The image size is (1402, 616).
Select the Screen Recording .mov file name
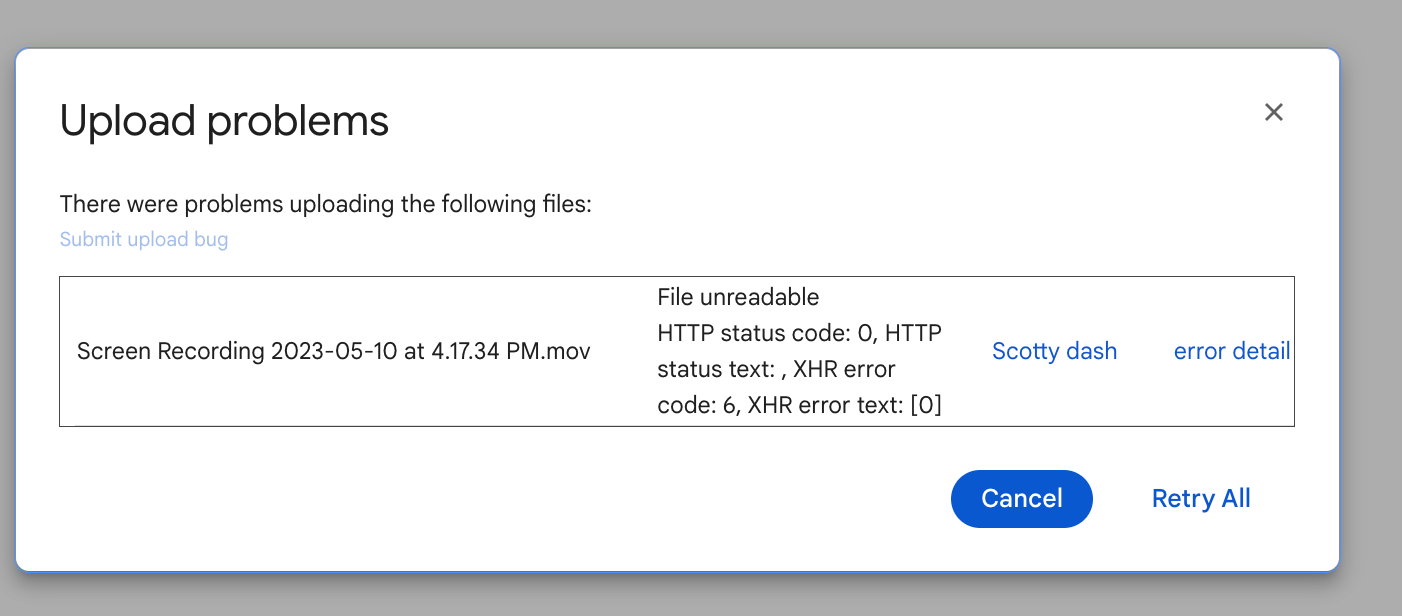333,352
